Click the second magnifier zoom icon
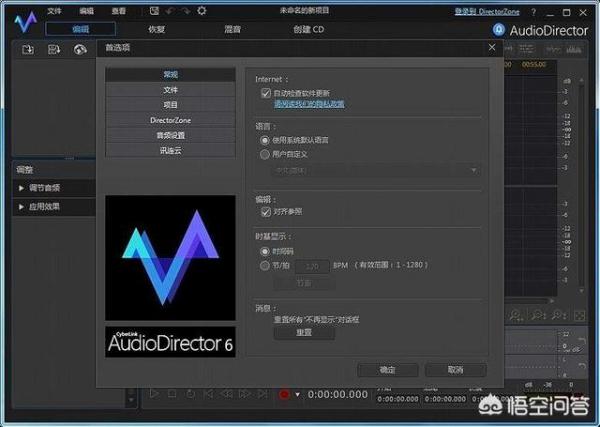The height and width of the screenshot is (427, 600). [538, 316]
